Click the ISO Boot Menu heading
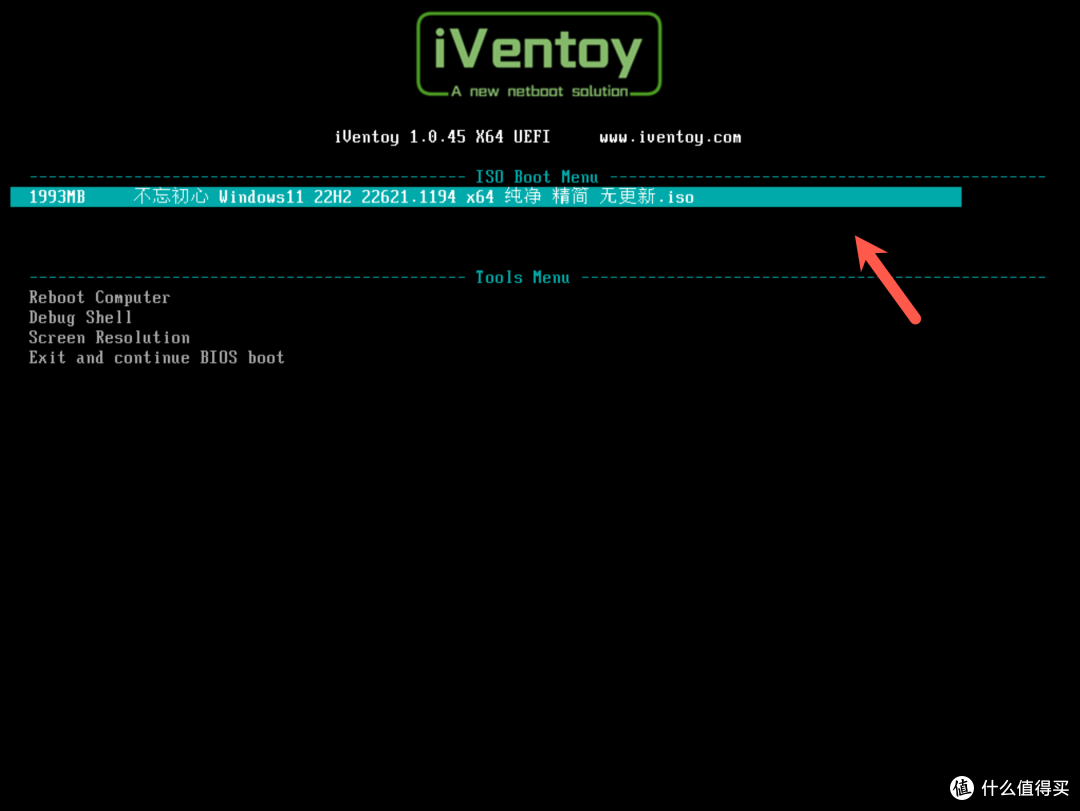The width and height of the screenshot is (1080, 811). pos(537,177)
